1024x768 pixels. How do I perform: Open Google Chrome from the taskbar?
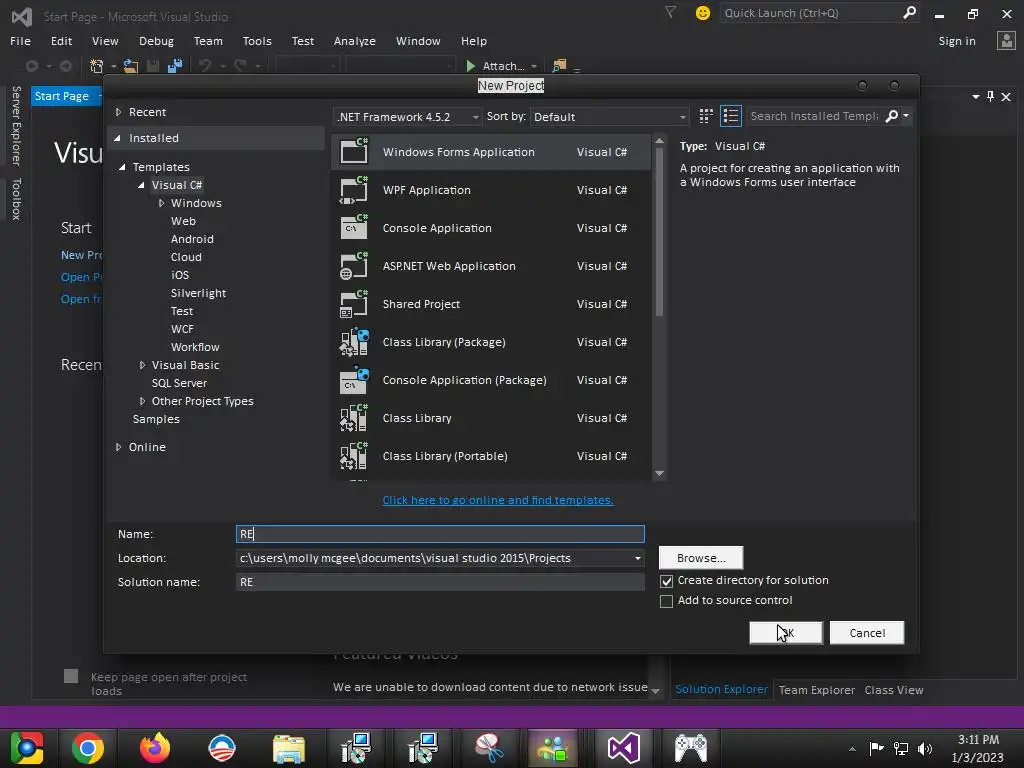click(88, 748)
